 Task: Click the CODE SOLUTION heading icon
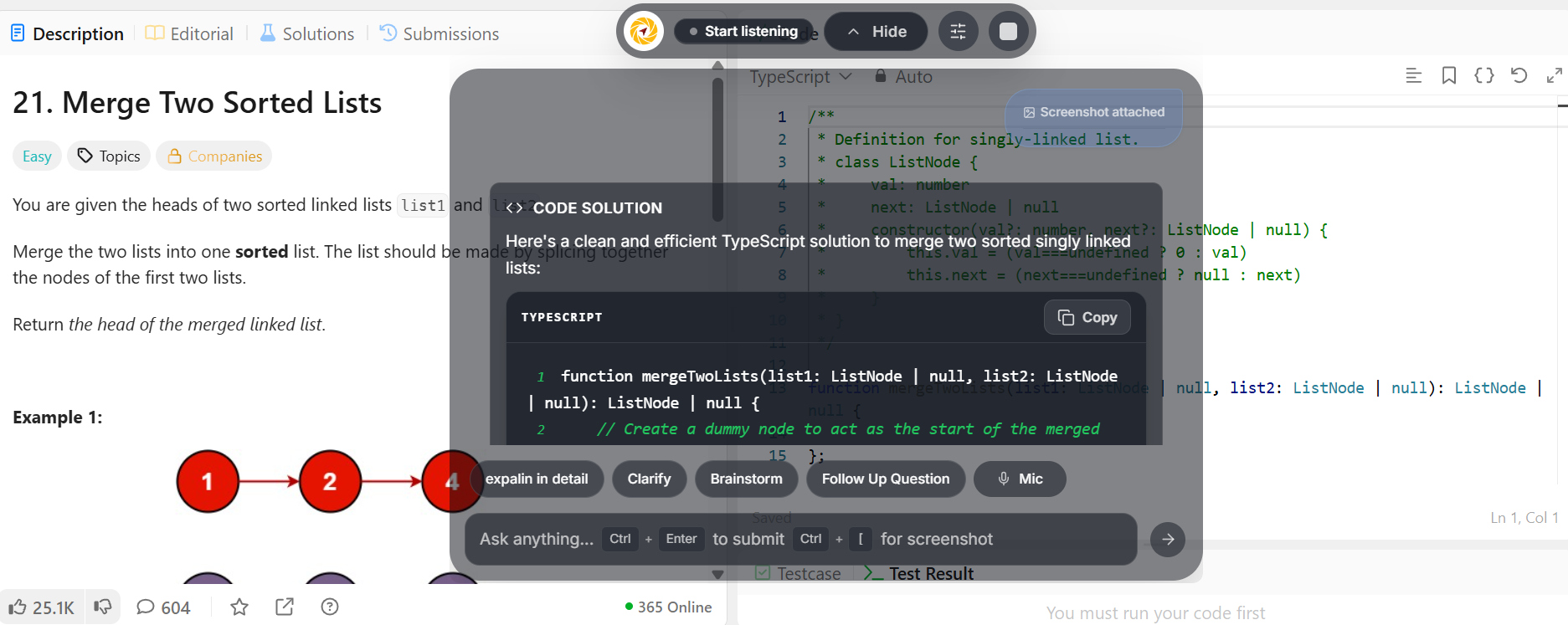pyautogui.click(x=514, y=207)
